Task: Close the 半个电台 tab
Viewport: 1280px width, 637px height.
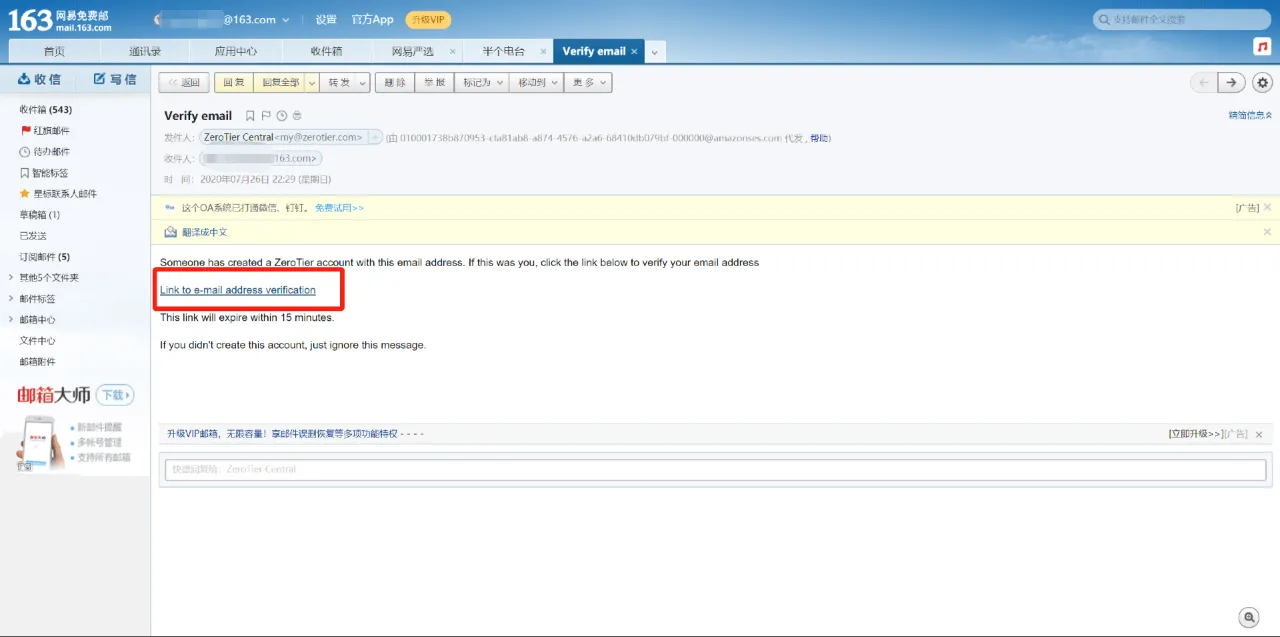Action: [544, 51]
